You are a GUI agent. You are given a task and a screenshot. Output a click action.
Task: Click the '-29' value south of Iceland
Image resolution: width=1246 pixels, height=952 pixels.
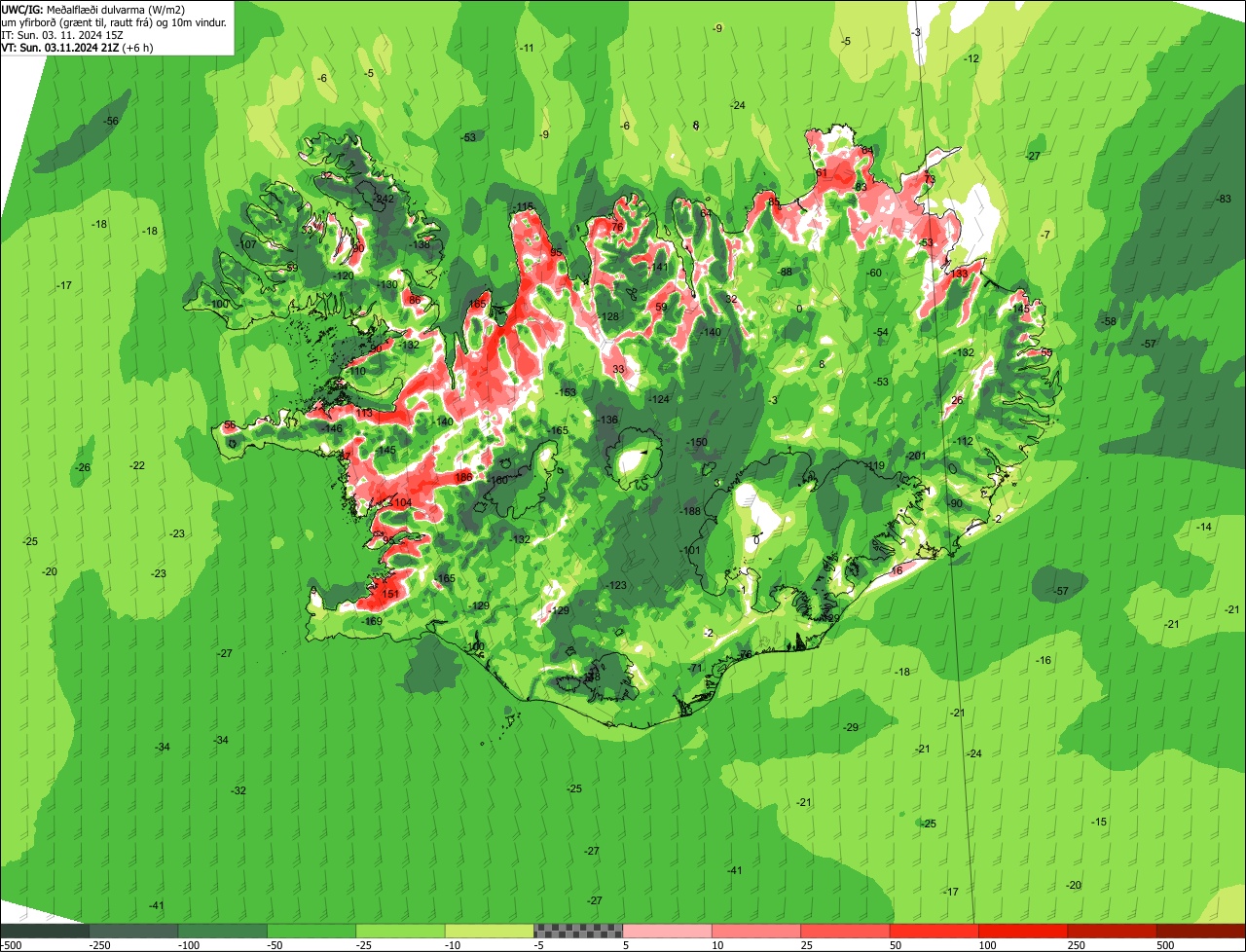(x=851, y=728)
